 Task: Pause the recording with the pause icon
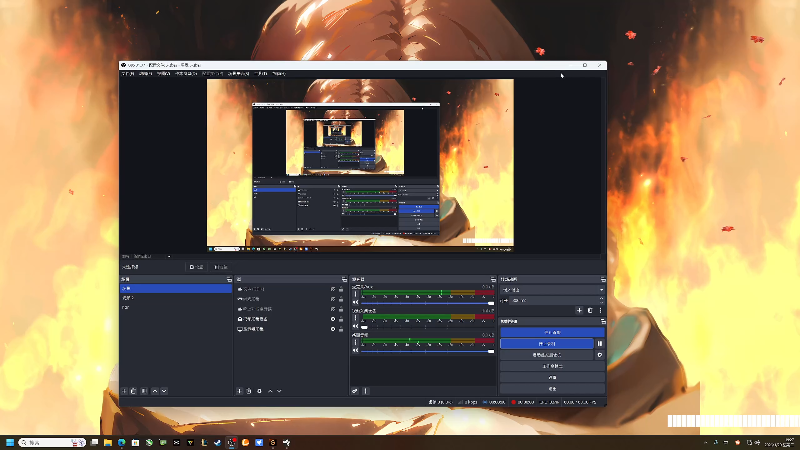(x=600, y=343)
